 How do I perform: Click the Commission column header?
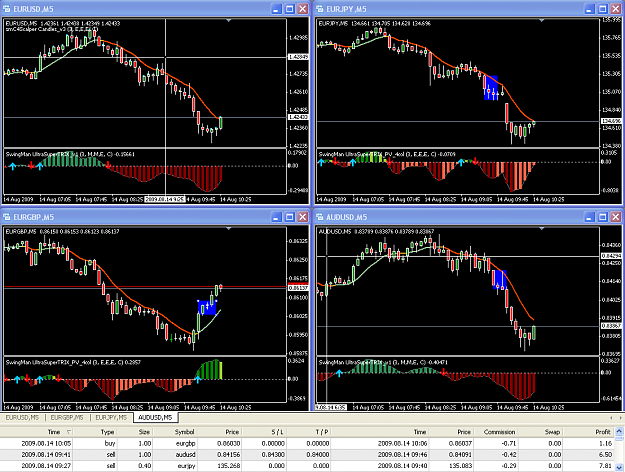495,432
